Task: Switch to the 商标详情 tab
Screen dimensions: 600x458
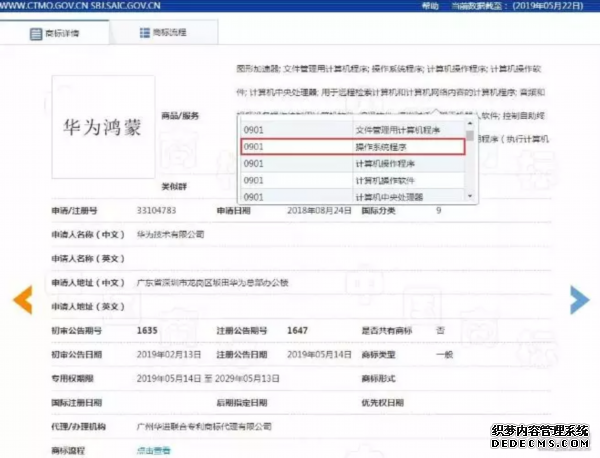Action: [x=54, y=33]
